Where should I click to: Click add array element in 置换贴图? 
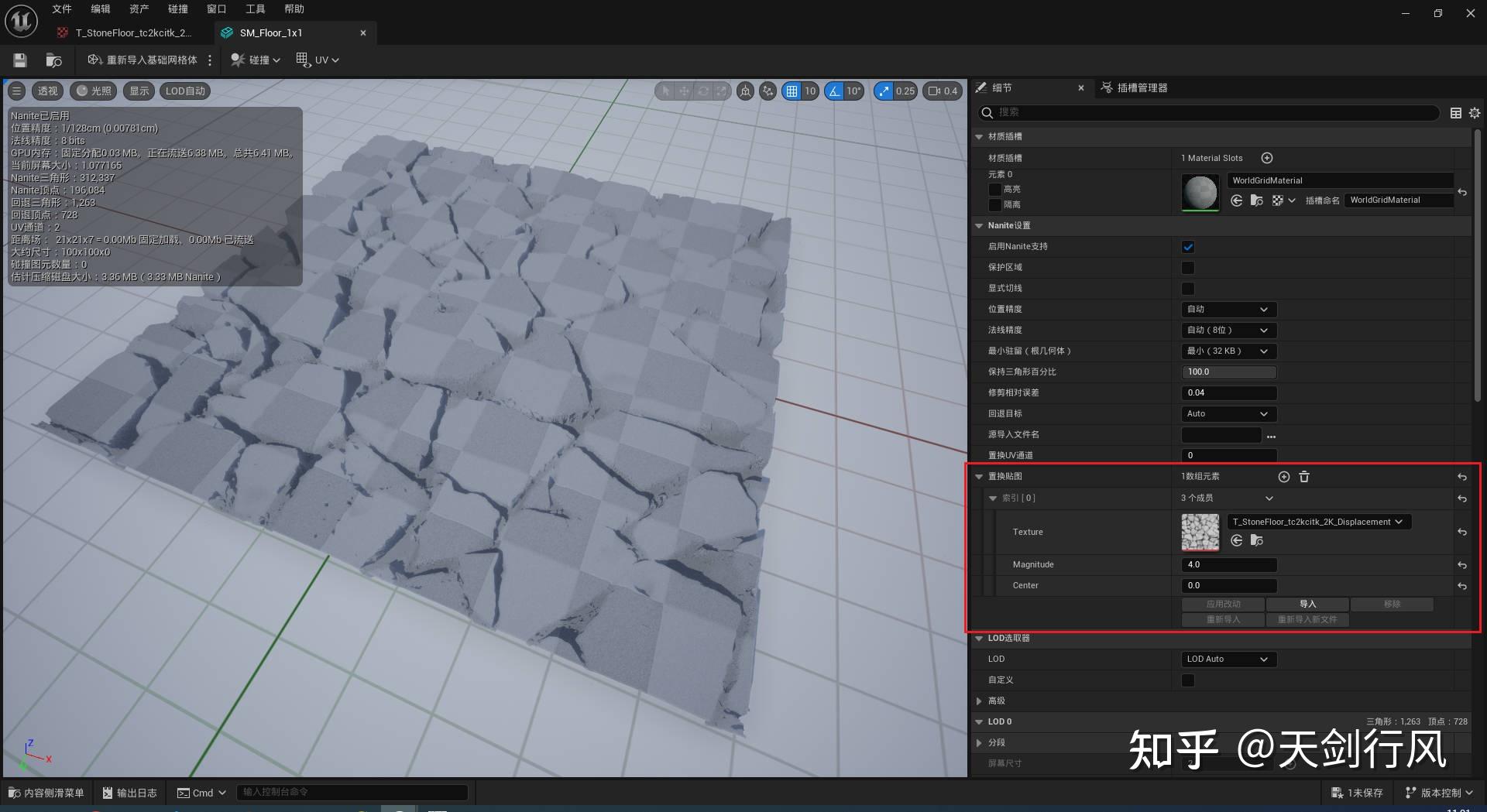pos(1283,477)
